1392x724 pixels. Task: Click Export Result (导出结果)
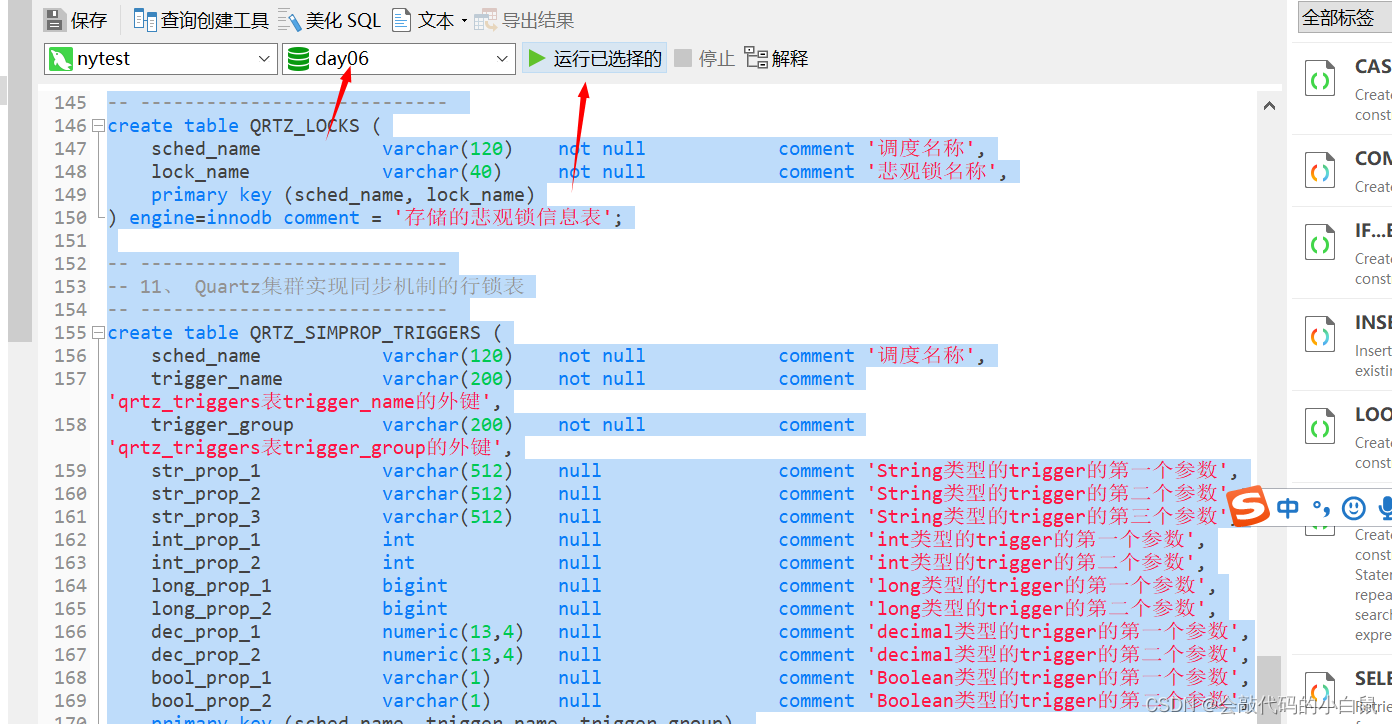pos(524,20)
